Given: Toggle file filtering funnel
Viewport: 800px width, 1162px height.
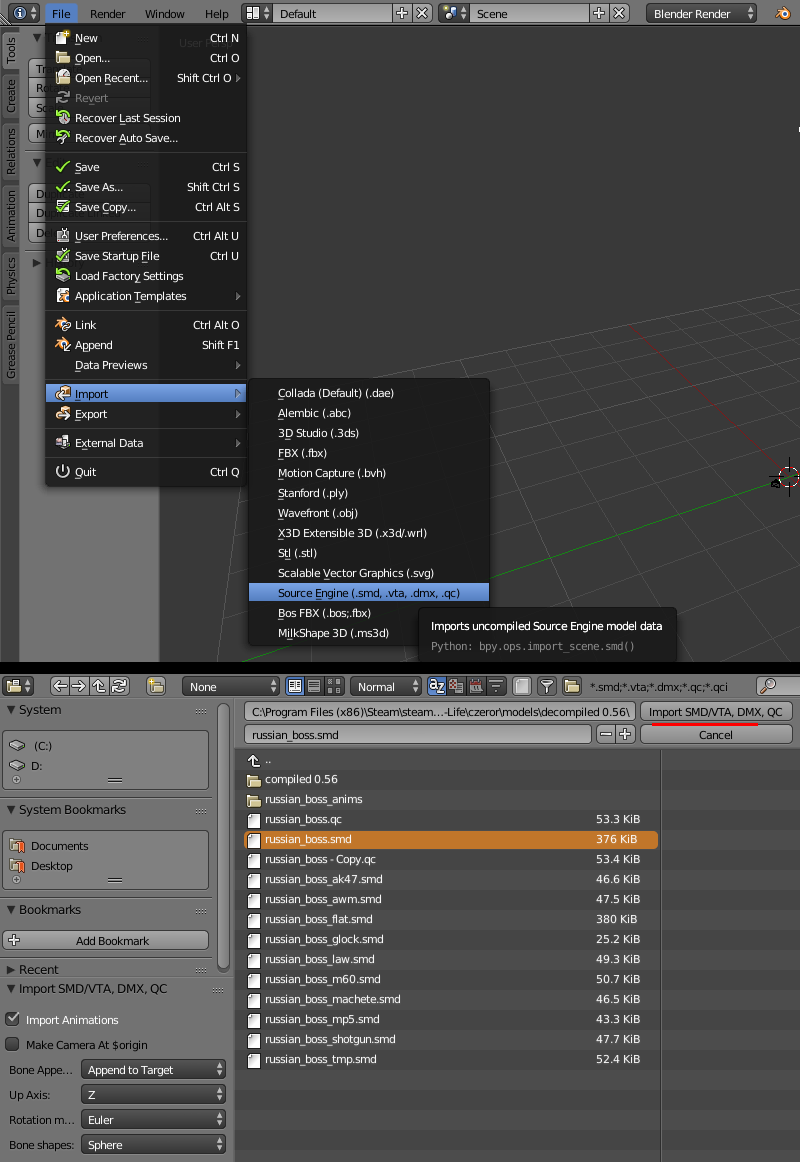Looking at the screenshot, I should tap(547, 686).
